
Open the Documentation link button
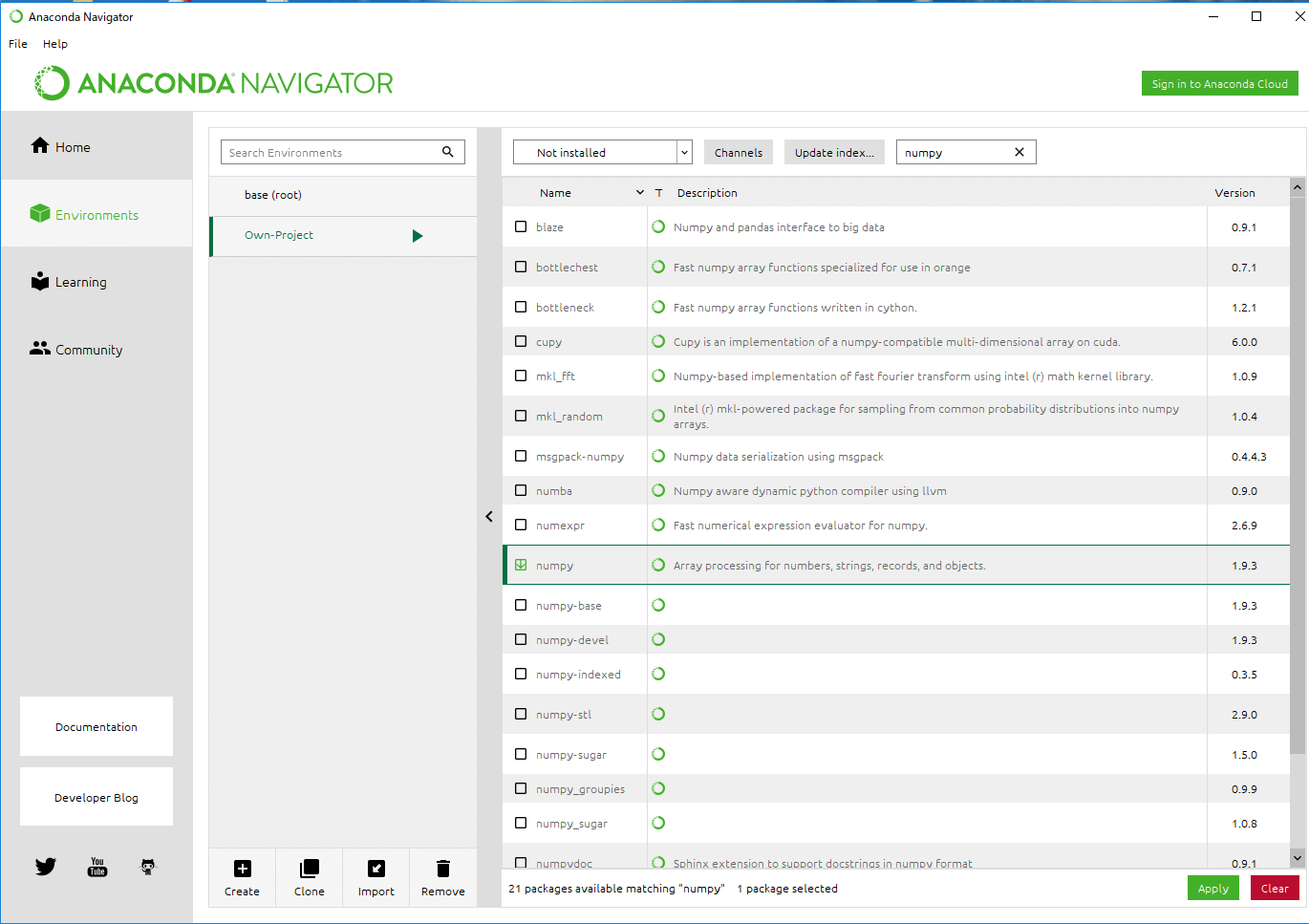tap(97, 726)
